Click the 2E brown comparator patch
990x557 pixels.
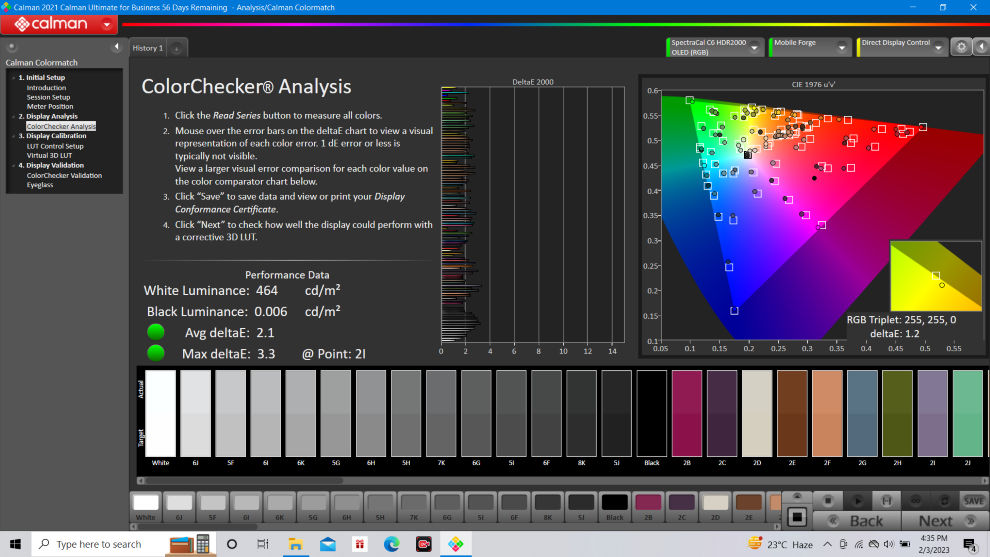pyautogui.click(x=792, y=413)
